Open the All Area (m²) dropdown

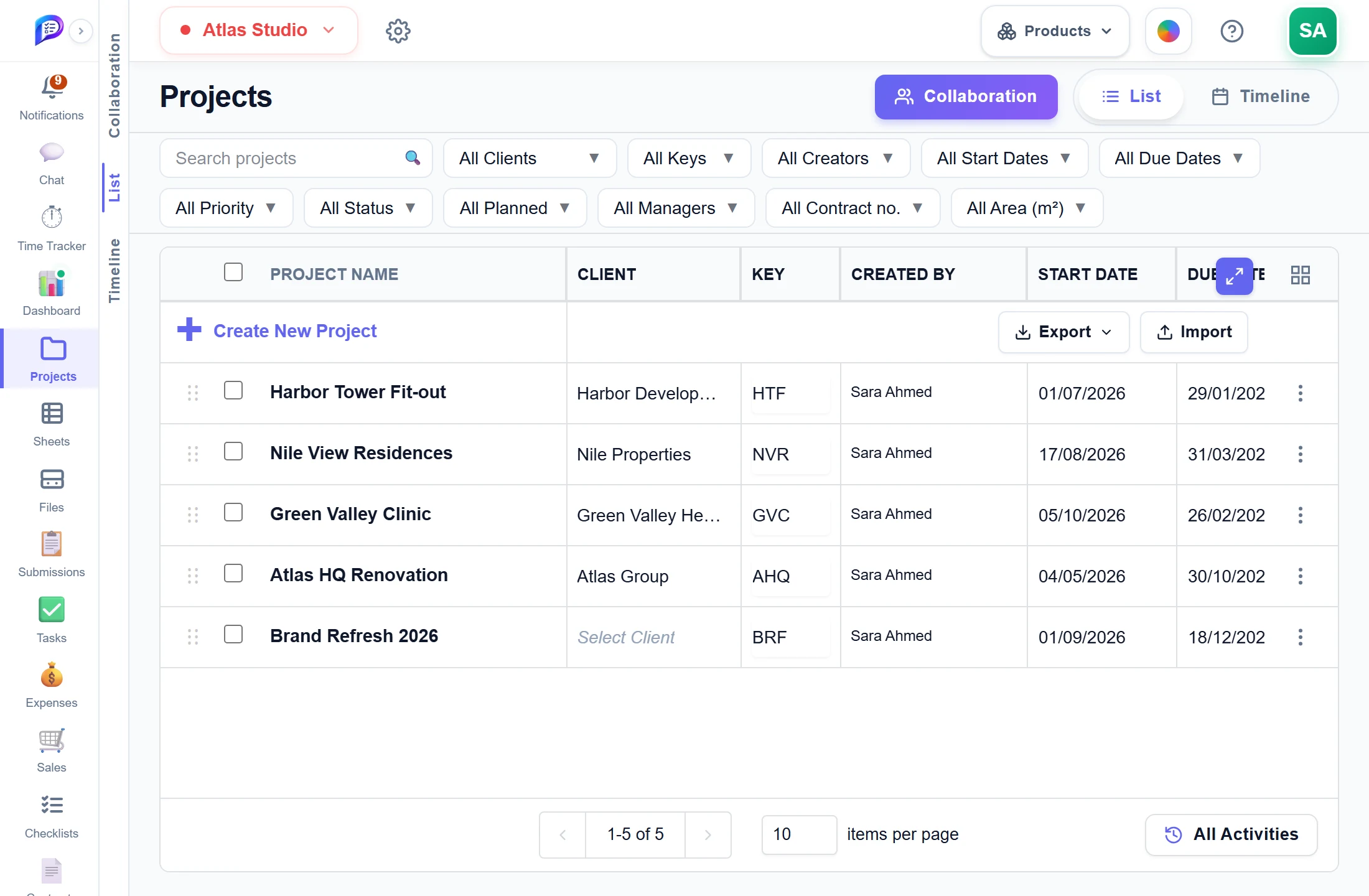point(1027,208)
